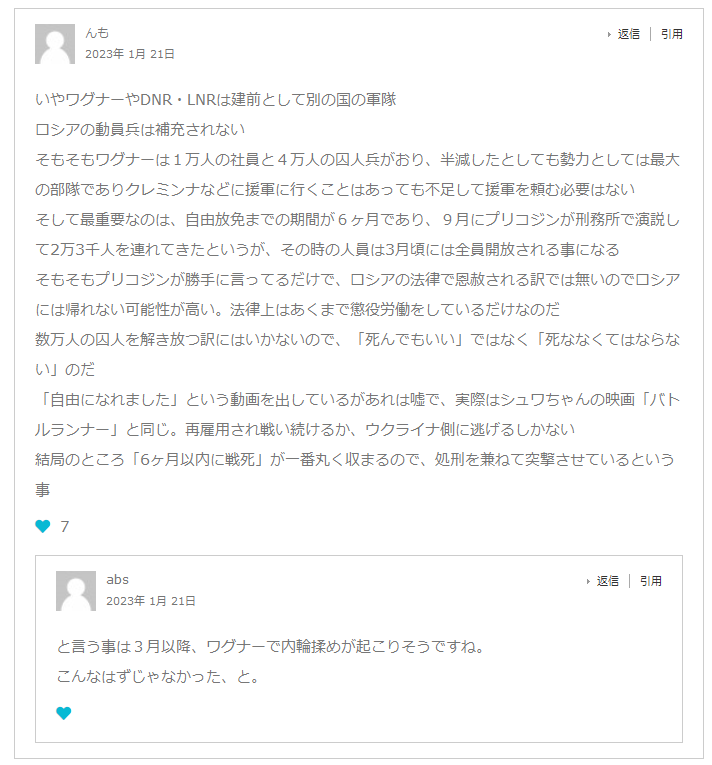Click んも's gray avatar icon

(55, 44)
